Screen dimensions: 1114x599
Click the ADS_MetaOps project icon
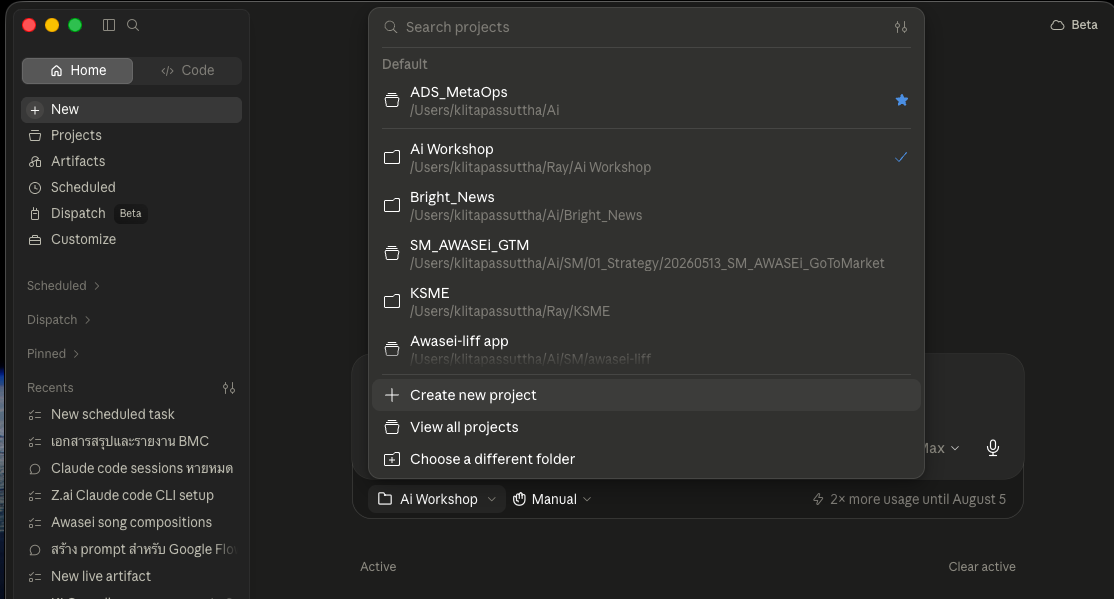[x=391, y=100]
